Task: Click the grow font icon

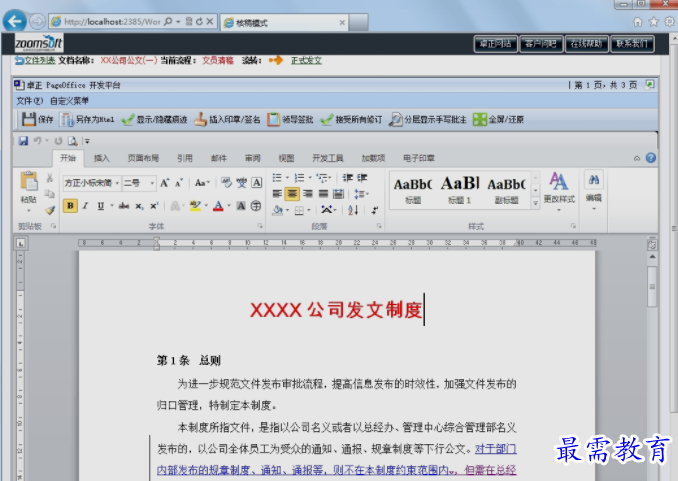Action: coord(165,183)
